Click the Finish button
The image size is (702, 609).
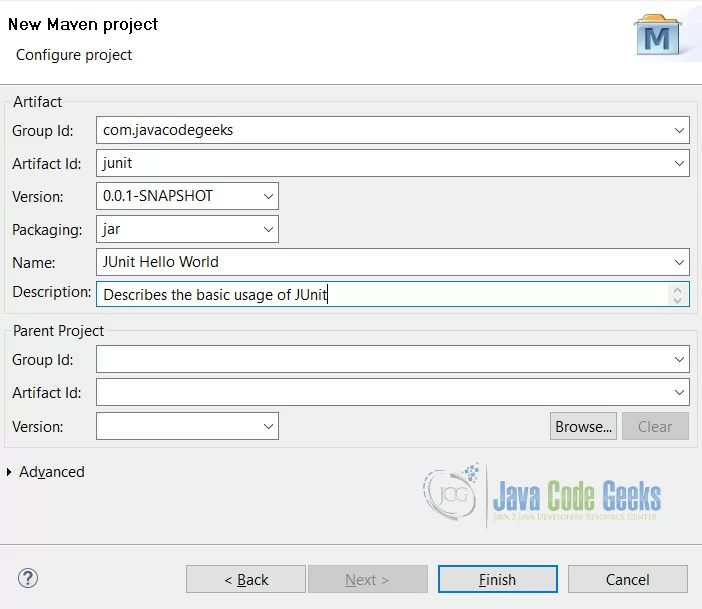tap(497, 579)
